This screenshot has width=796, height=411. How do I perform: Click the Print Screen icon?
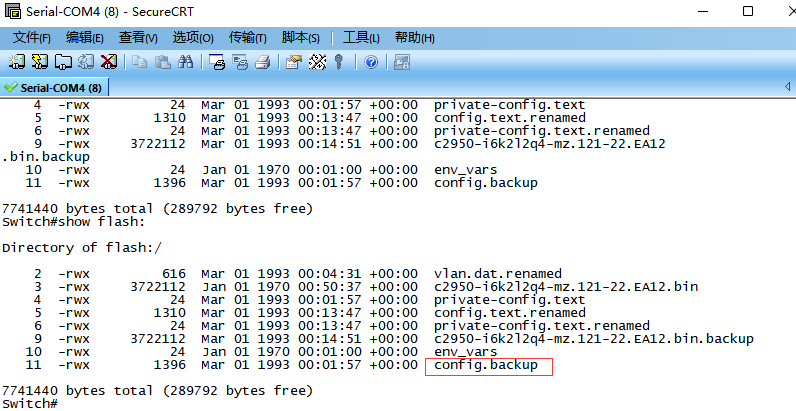point(217,62)
